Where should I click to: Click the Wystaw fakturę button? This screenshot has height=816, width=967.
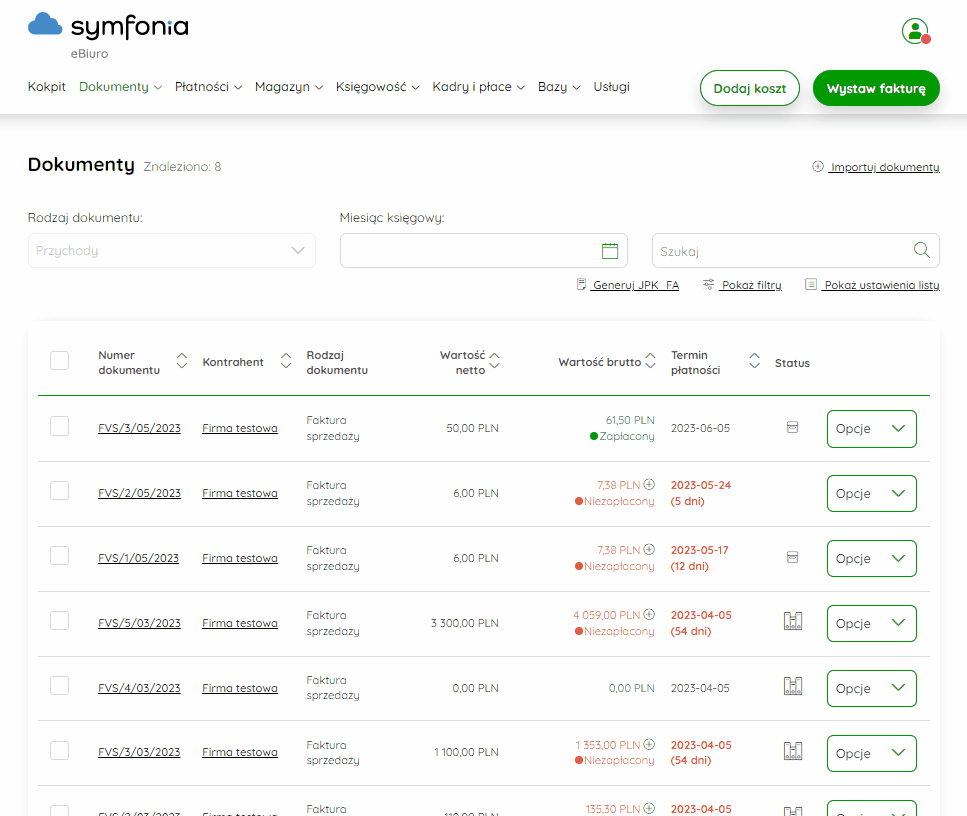tap(876, 88)
